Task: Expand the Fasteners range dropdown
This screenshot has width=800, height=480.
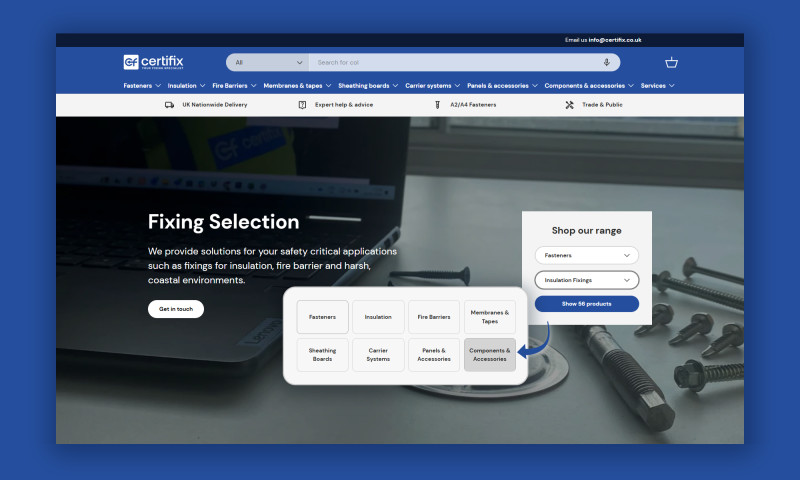Action: click(586, 255)
